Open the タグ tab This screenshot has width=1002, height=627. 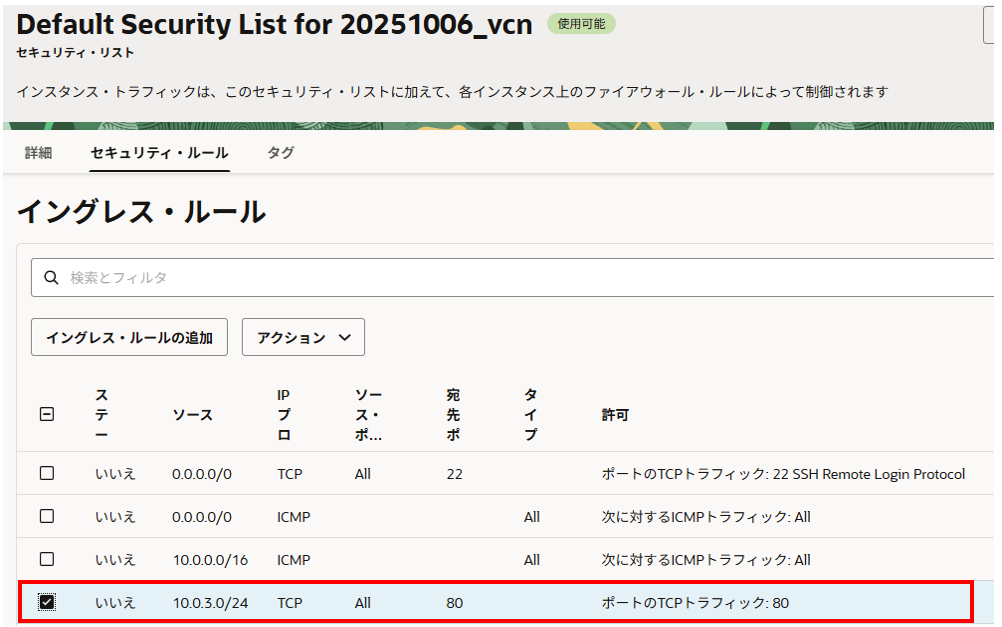280,153
